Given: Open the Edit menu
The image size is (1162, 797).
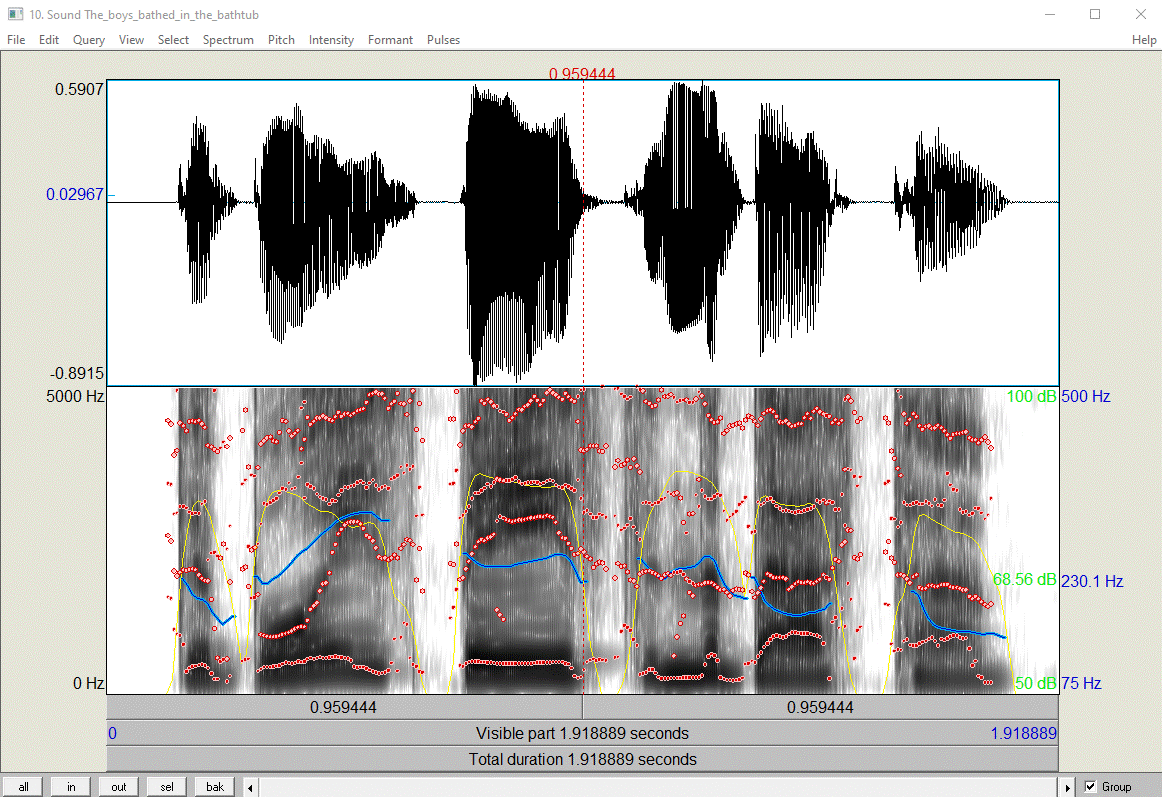Looking at the screenshot, I should [49, 40].
